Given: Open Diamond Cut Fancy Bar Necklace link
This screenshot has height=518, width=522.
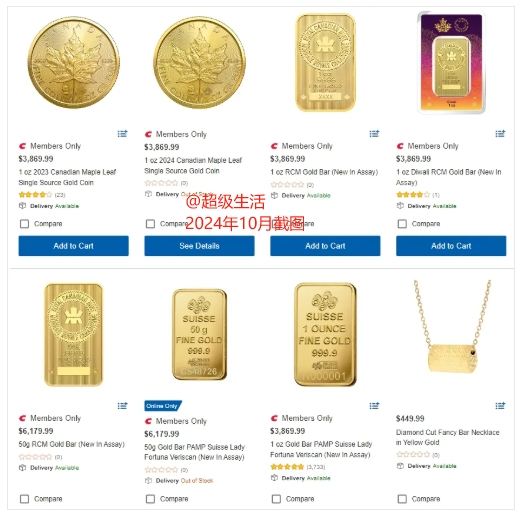Looking at the screenshot, I should pos(447,437).
